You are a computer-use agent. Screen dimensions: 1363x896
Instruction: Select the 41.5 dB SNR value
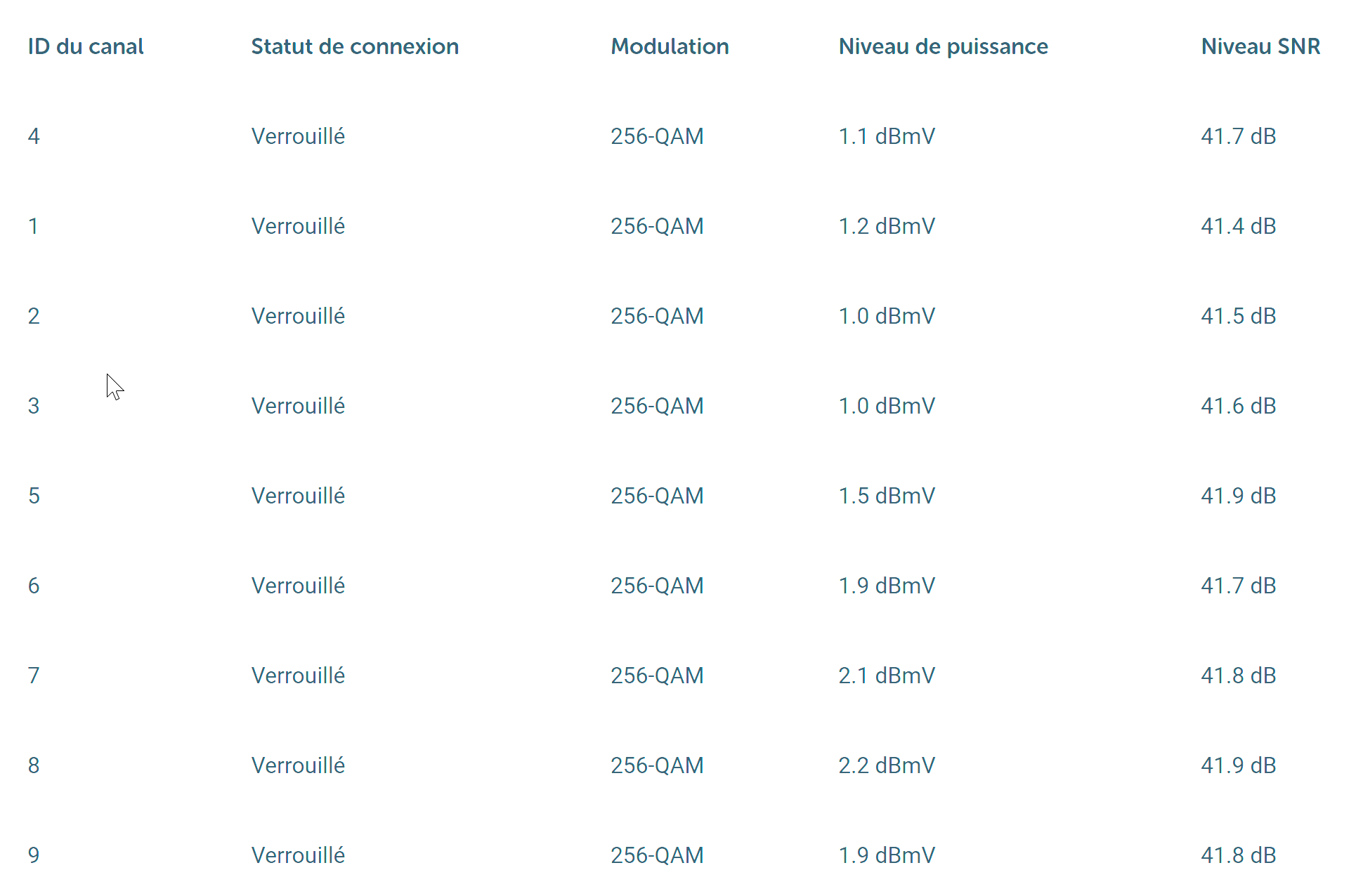[x=1238, y=316]
